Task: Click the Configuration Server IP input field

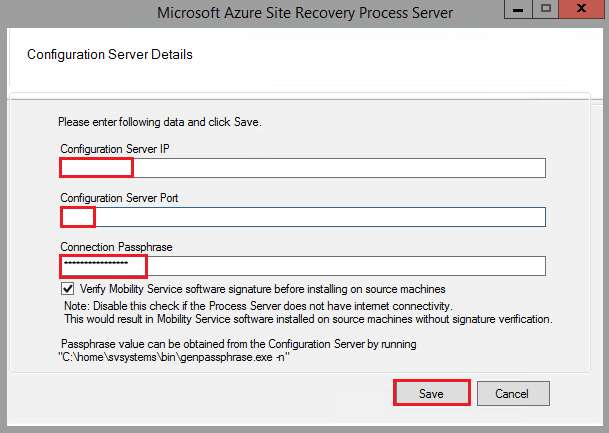Action: (302, 168)
